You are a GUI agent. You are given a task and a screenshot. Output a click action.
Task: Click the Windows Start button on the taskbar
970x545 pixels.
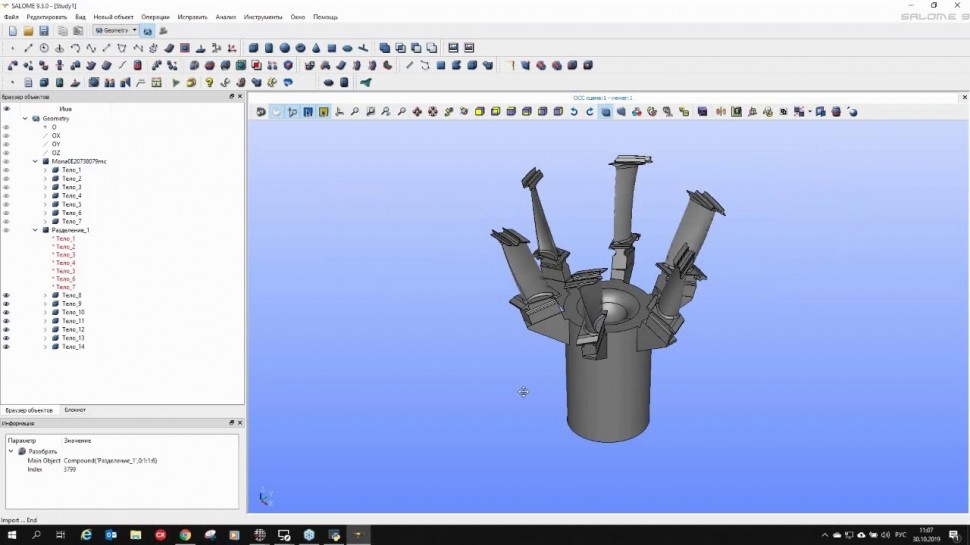pyautogui.click(x=12, y=535)
